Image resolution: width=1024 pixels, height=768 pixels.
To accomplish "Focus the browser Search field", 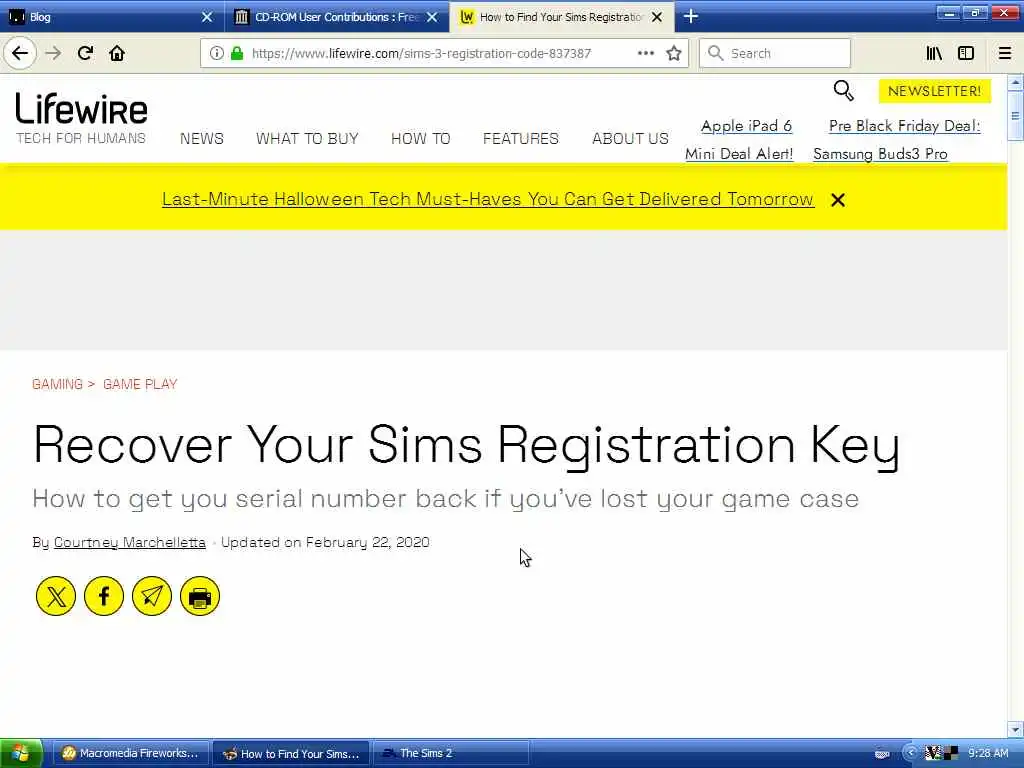I will pos(775,54).
